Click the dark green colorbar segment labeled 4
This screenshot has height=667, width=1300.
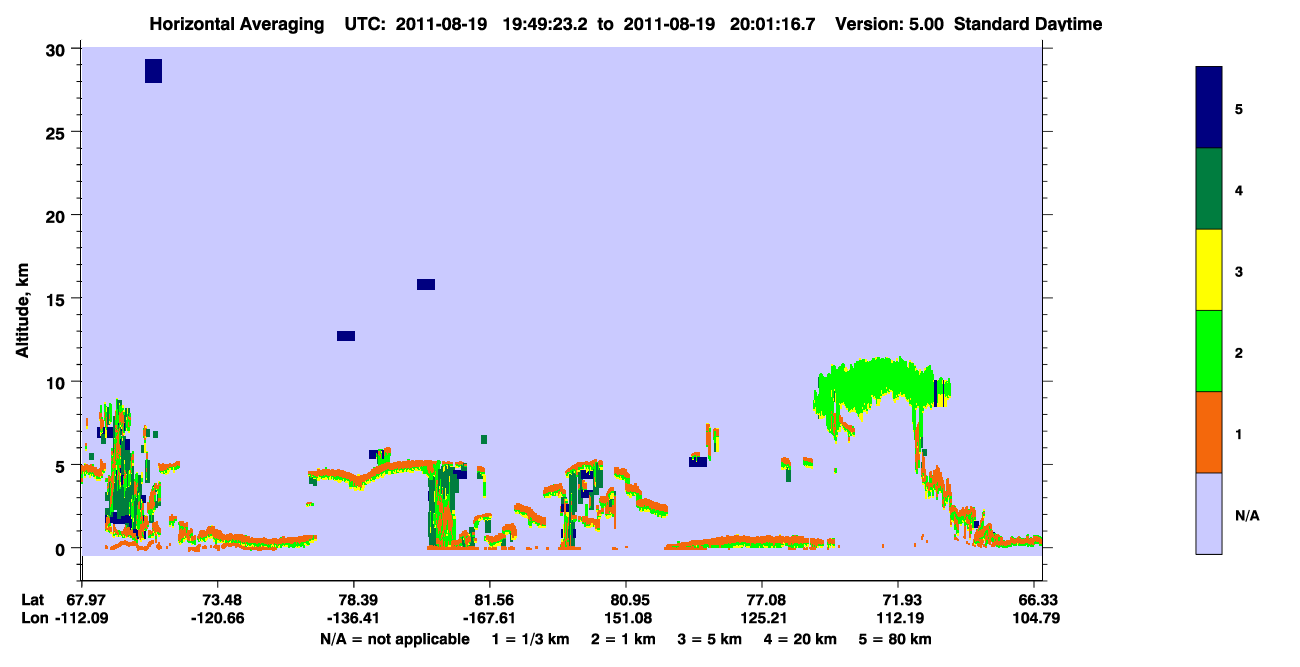click(x=1209, y=189)
